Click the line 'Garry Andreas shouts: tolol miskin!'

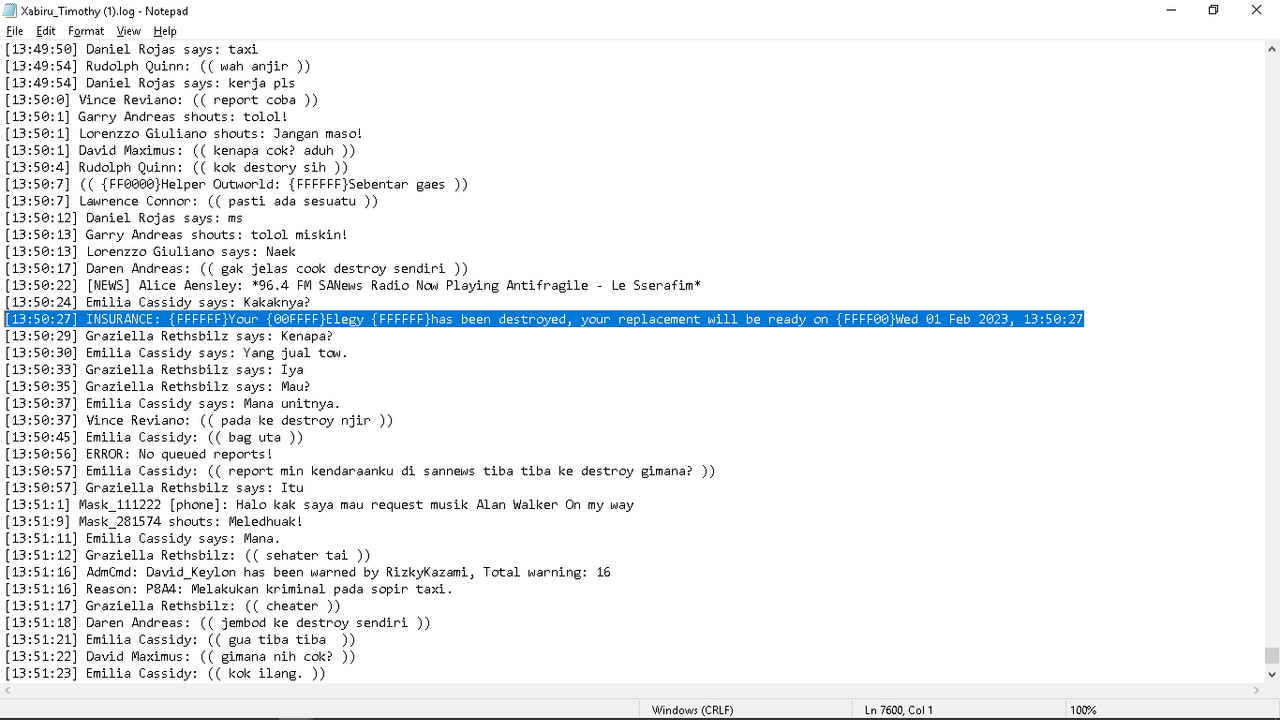tap(176, 235)
